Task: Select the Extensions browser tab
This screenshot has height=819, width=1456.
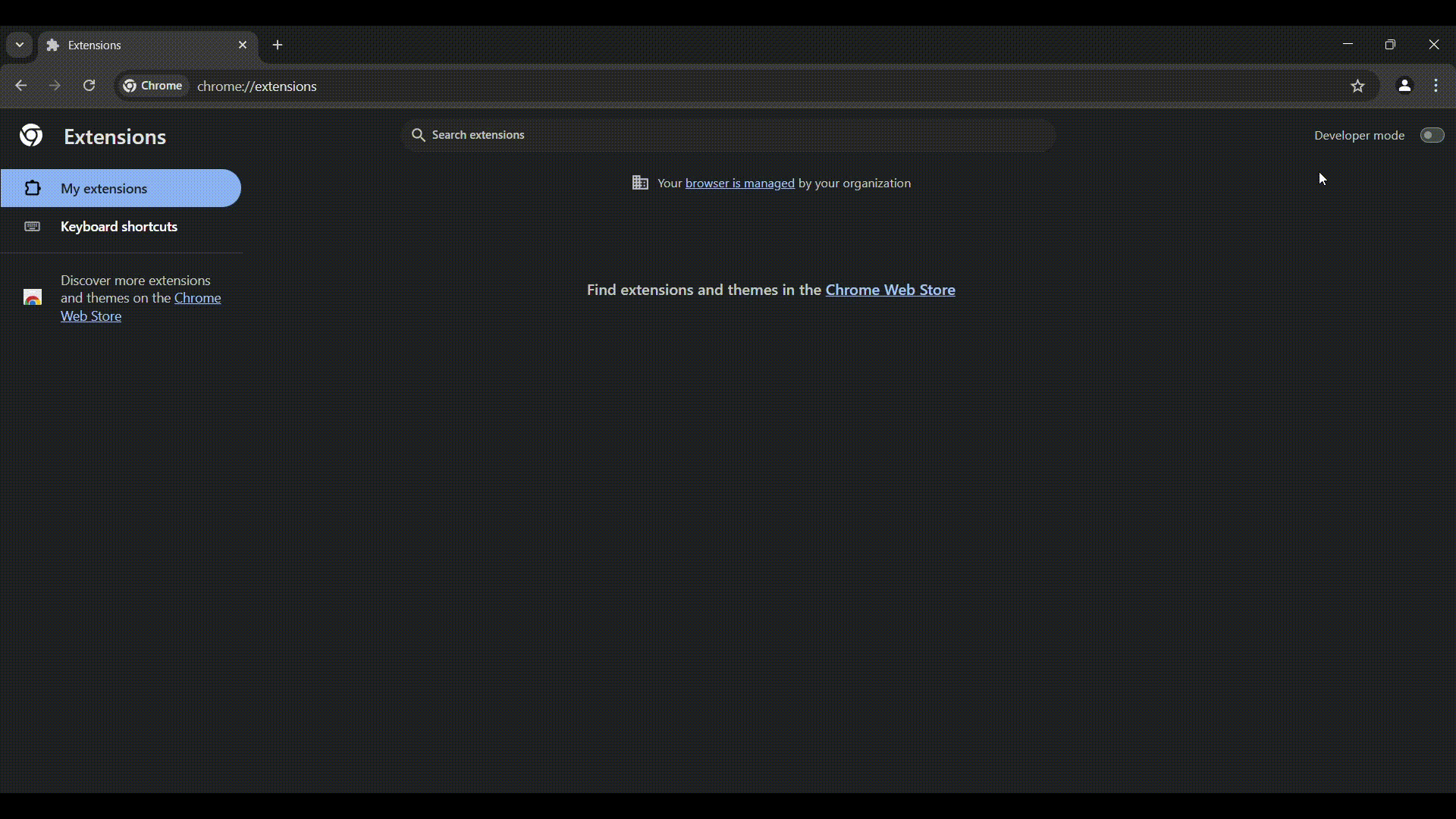Action: click(148, 45)
